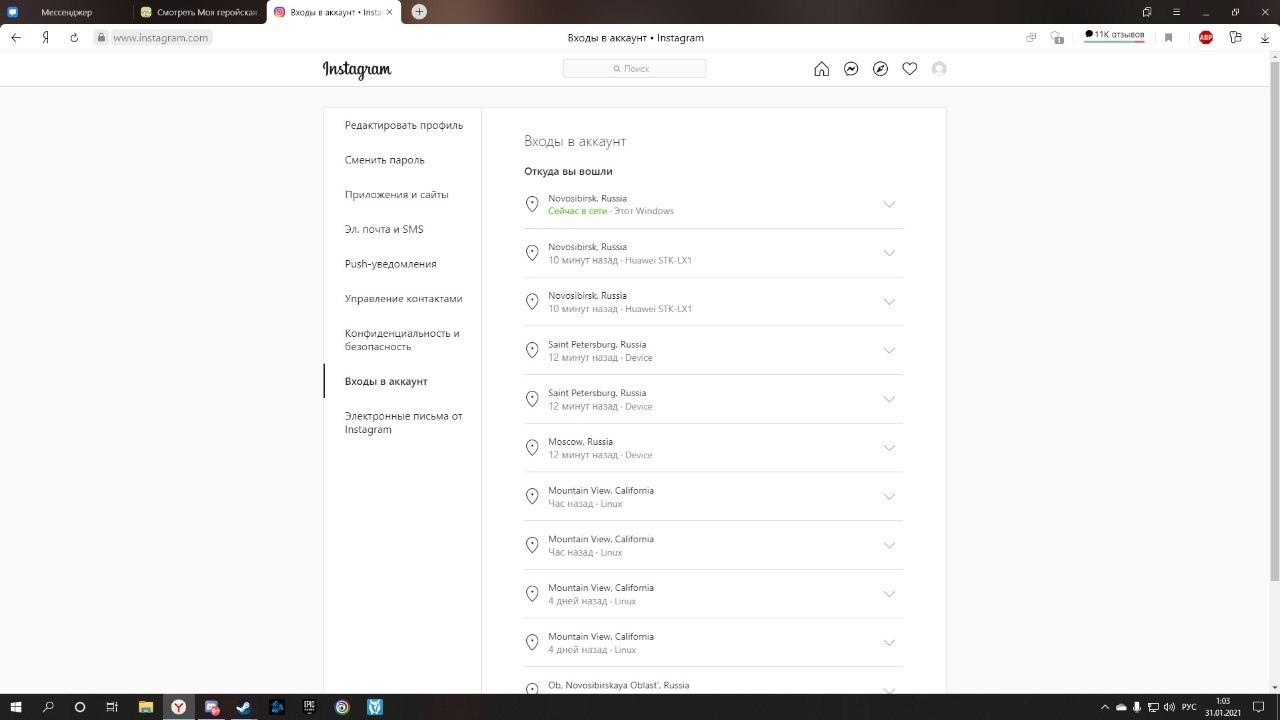Open the extensions puzzle icon next to ABP
Viewport: 1280px width, 720px height.
click(1236, 37)
